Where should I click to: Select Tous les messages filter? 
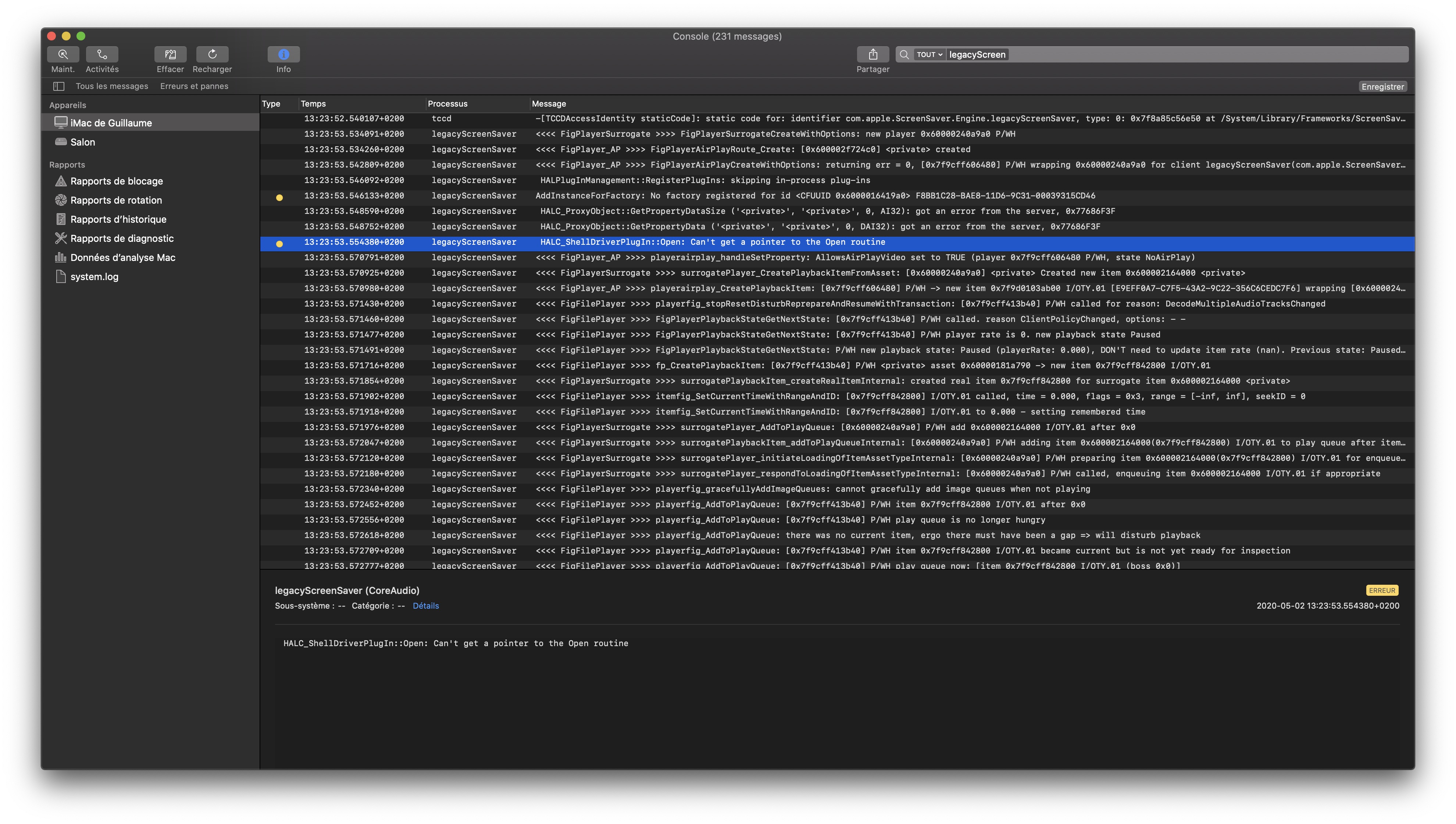tap(112, 86)
